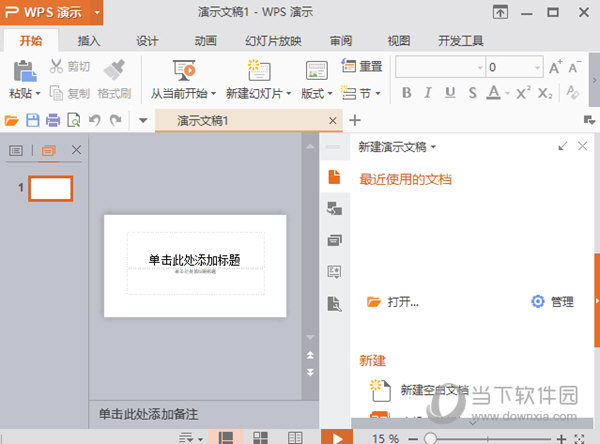Expand the 新建幻灯片 dropdown arrow
600x444 pixels.
[289, 93]
